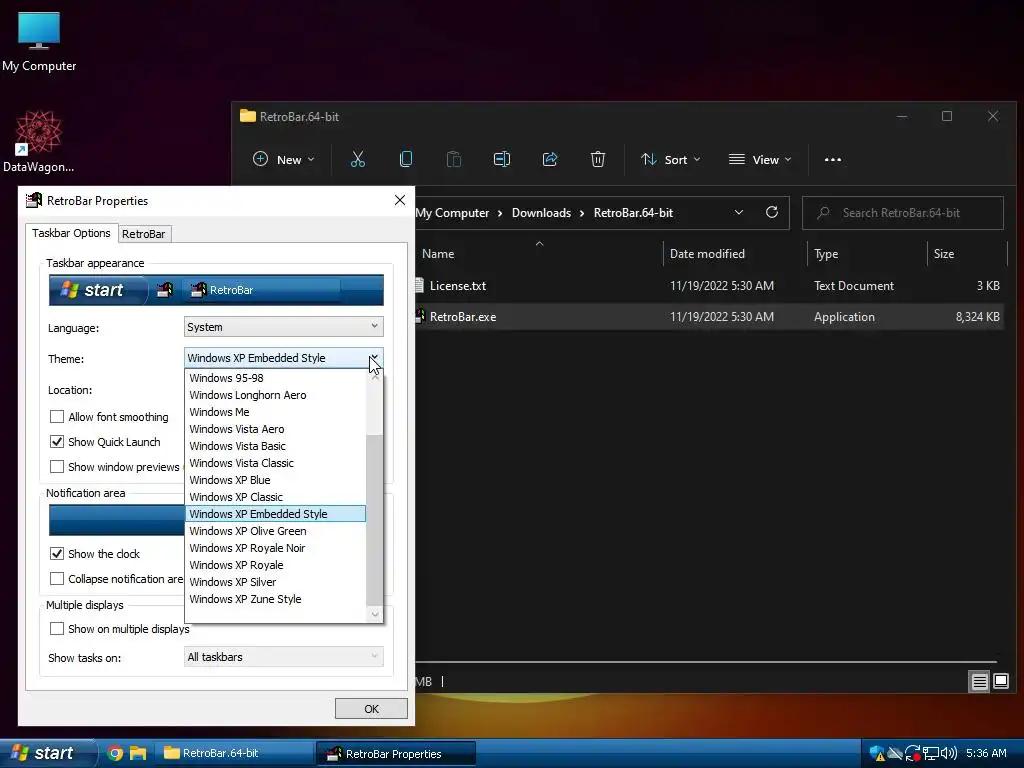This screenshot has height=768, width=1024.
Task: Select the License.txt file name
Action: (x=458, y=285)
